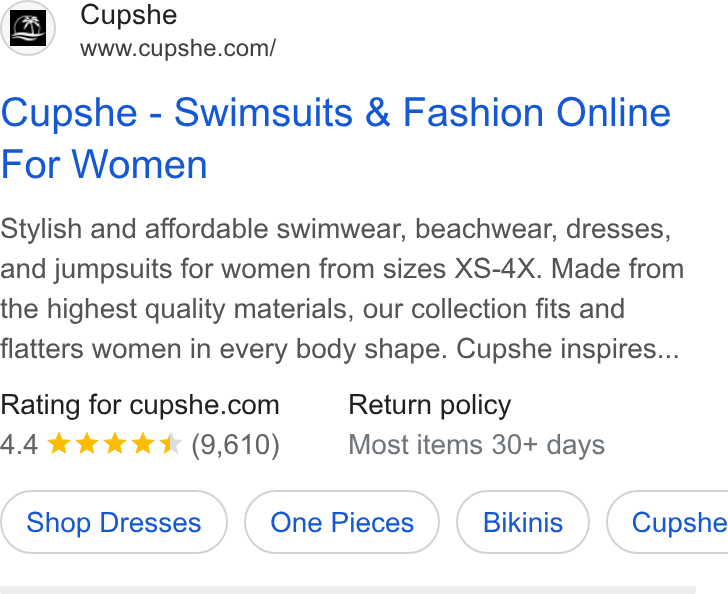
Task: Click the Return policy heading
Action: 429,405
